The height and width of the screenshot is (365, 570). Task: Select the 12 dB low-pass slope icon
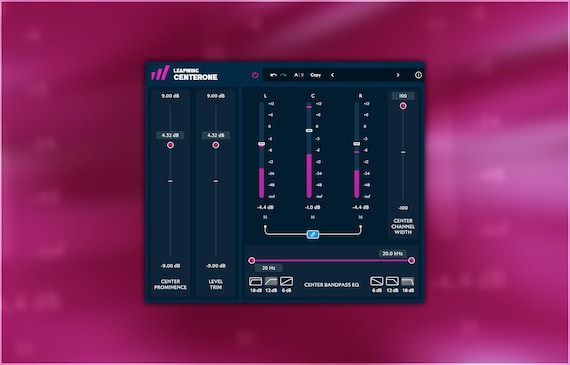tap(392, 281)
